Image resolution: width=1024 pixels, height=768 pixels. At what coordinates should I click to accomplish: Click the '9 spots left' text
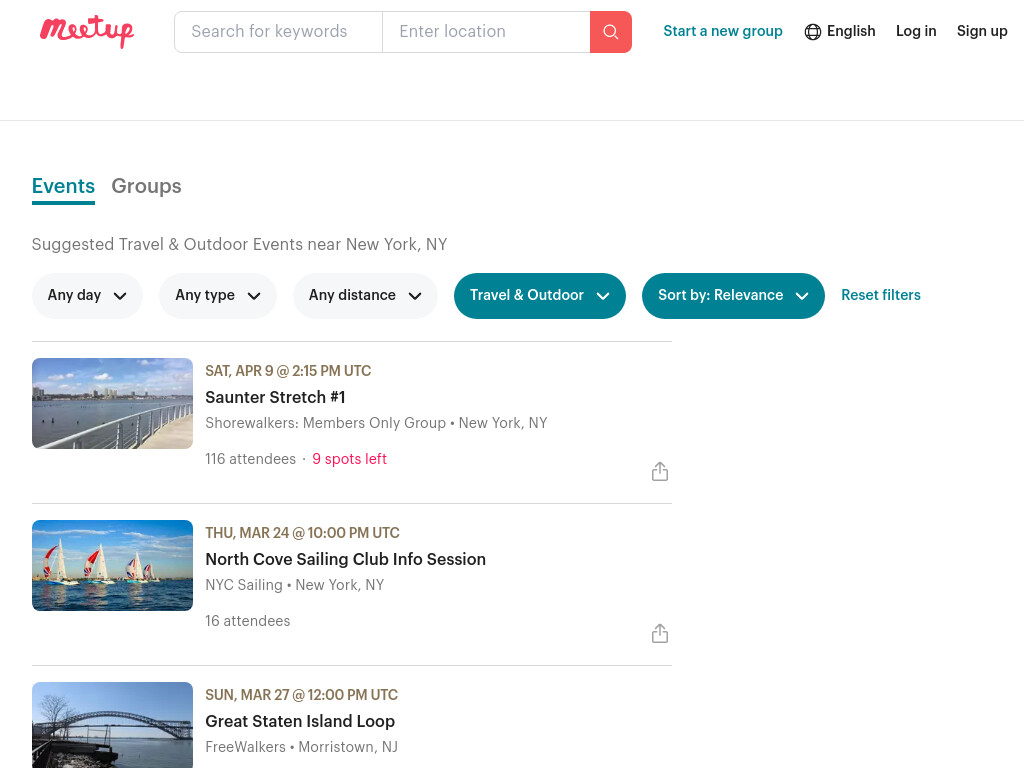(x=349, y=459)
